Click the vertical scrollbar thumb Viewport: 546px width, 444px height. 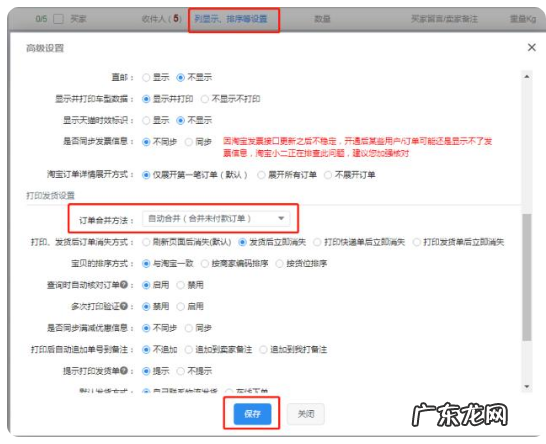[x=527, y=277]
